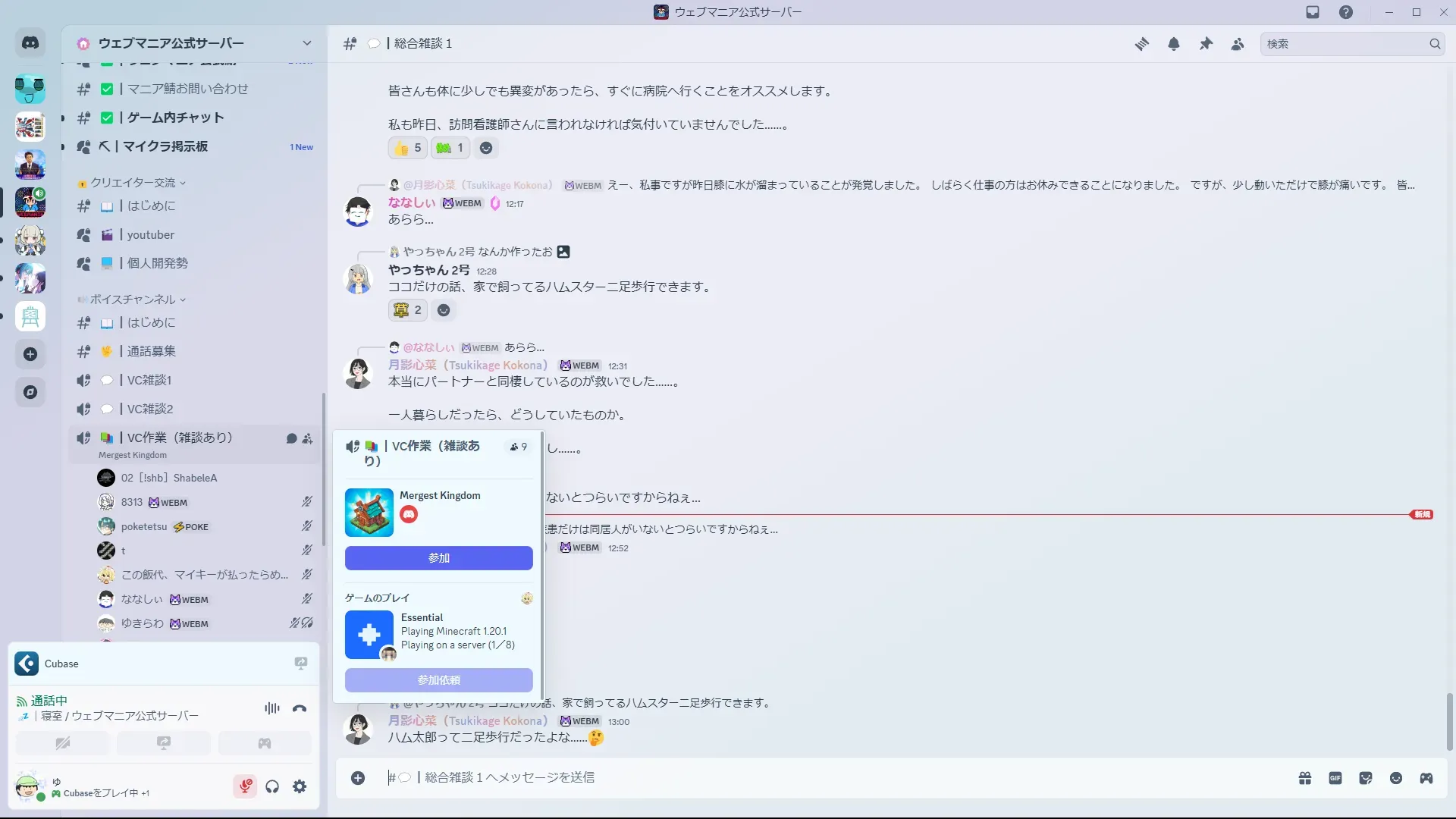This screenshot has height=819, width=1456.
Task: Select the VC雑談1 voice channel
Action: [x=149, y=380]
